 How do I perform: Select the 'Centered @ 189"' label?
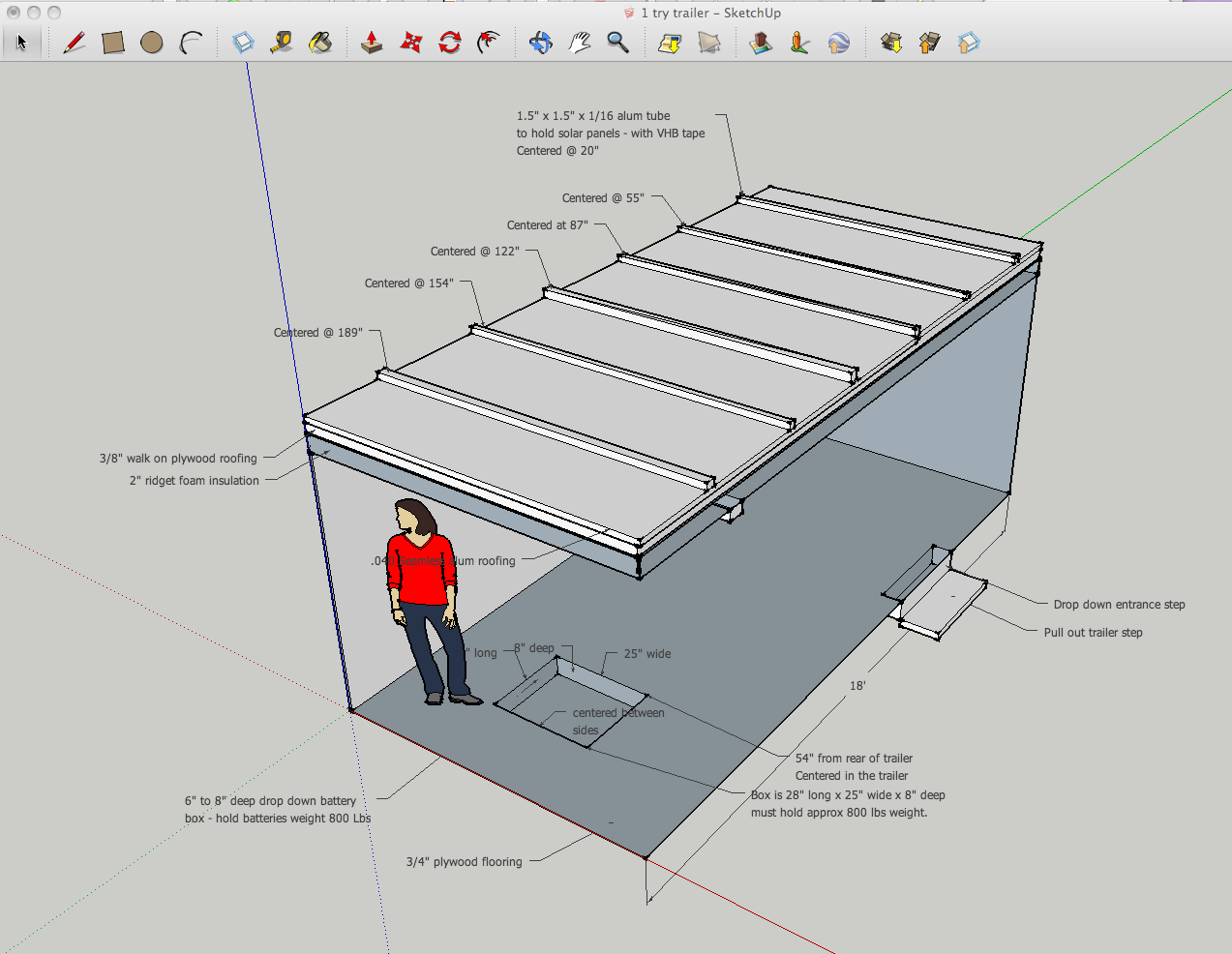(318, 333)
